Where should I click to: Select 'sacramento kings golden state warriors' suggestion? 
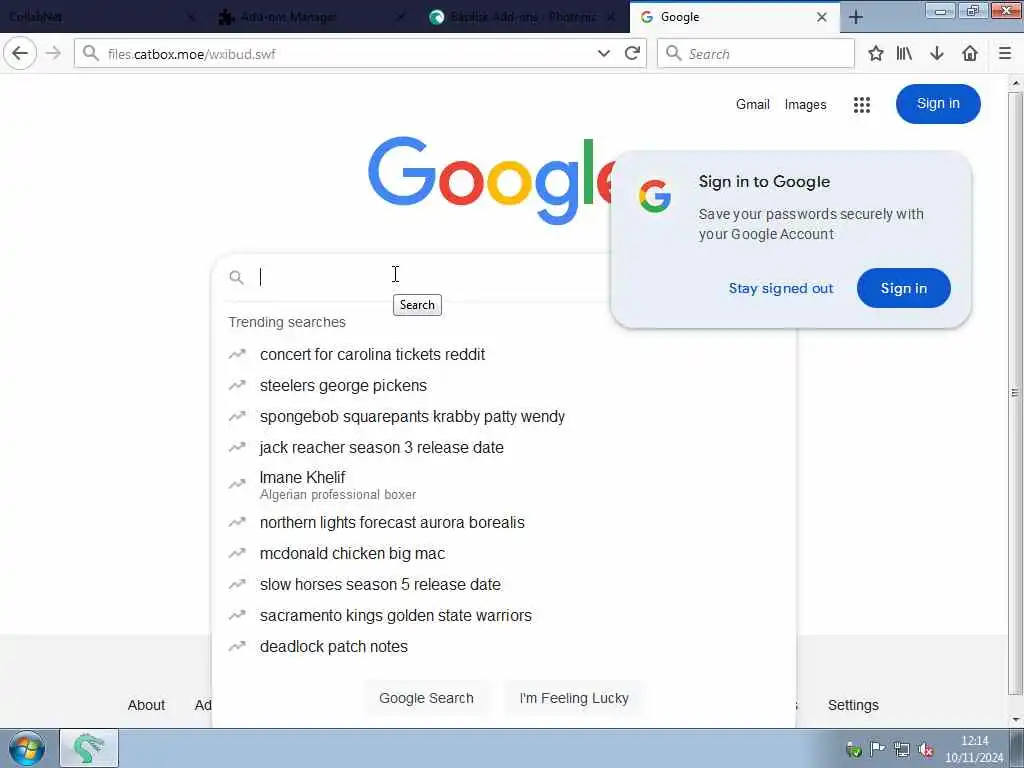(504, 615)
